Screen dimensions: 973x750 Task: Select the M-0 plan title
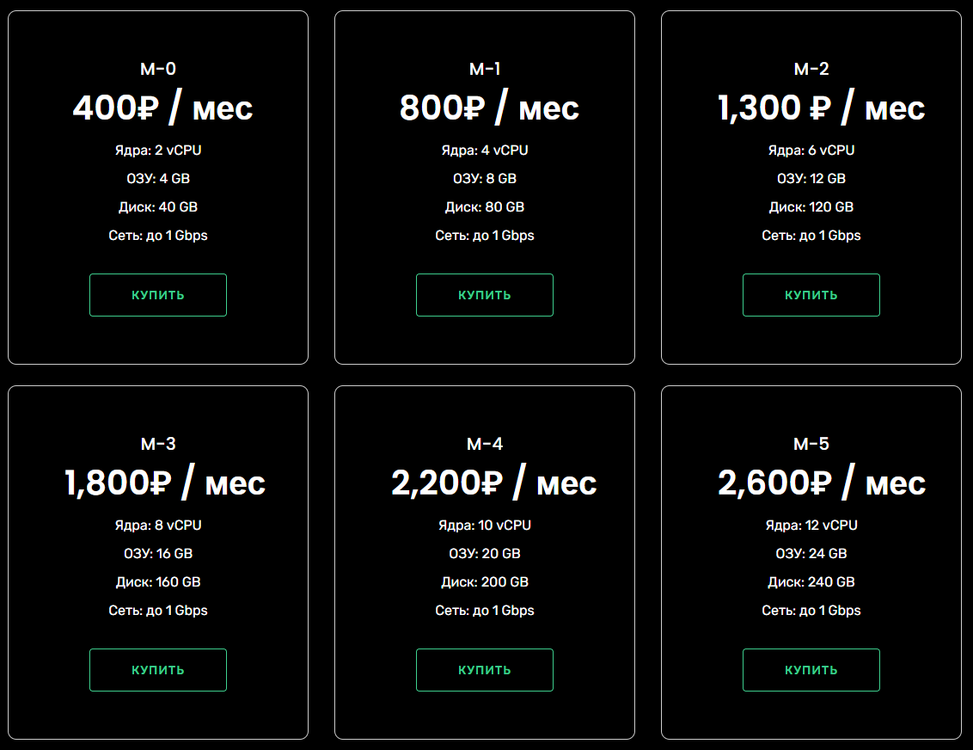point(158,69)
